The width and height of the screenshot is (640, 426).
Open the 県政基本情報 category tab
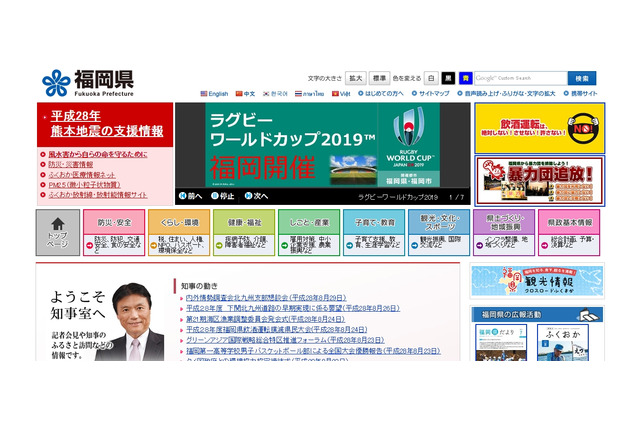click(569, 233)
